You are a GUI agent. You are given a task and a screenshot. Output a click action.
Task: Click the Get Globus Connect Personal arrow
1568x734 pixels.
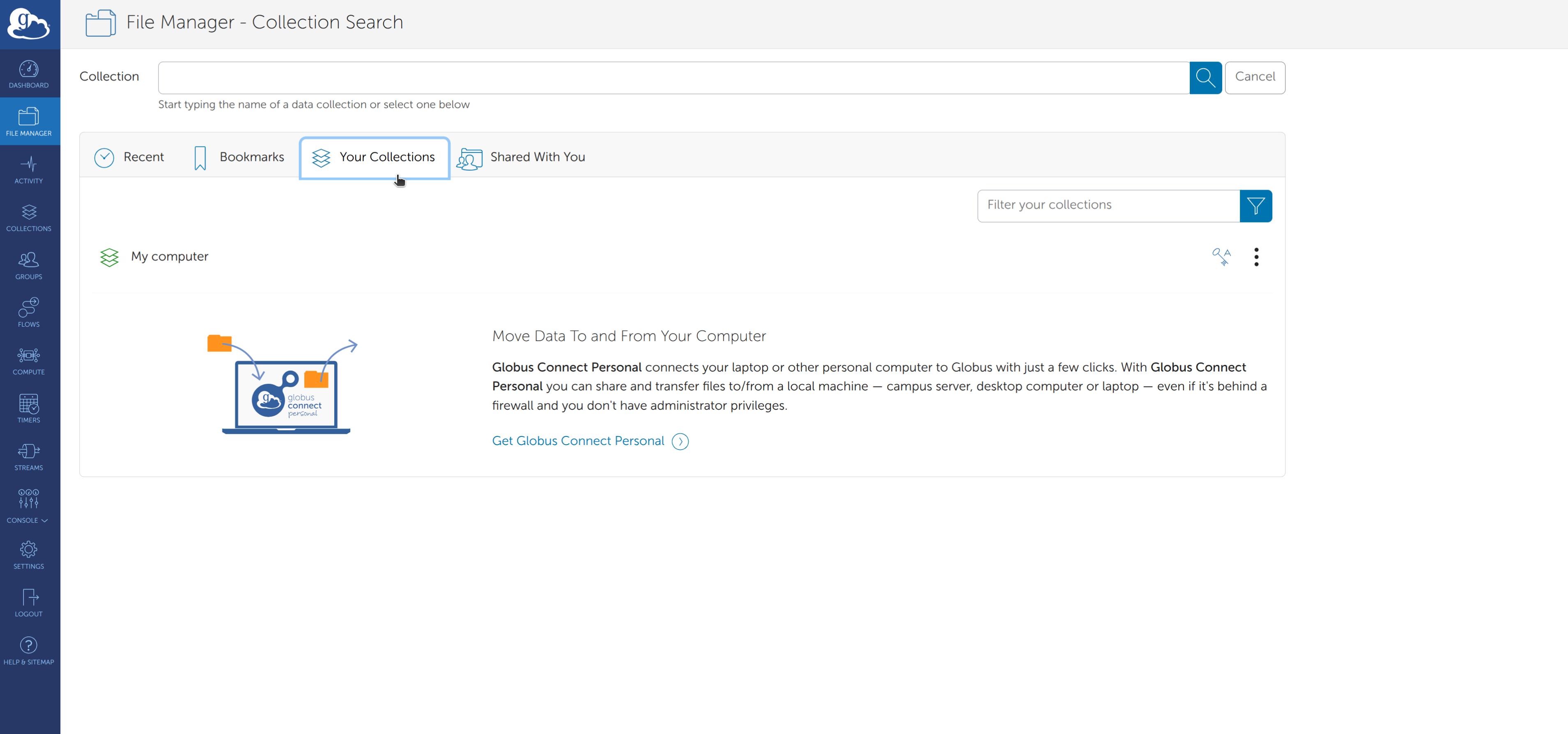[680, 441]
